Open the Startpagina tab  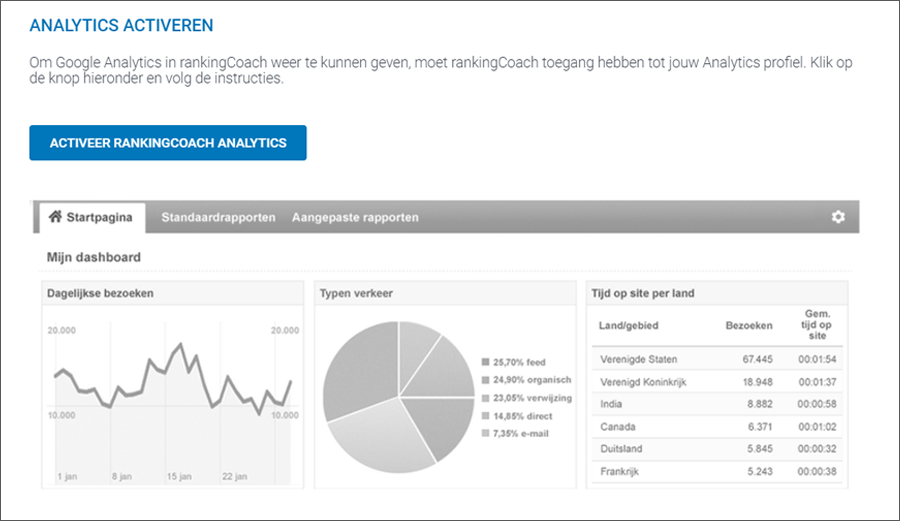[x=92, y=217]
